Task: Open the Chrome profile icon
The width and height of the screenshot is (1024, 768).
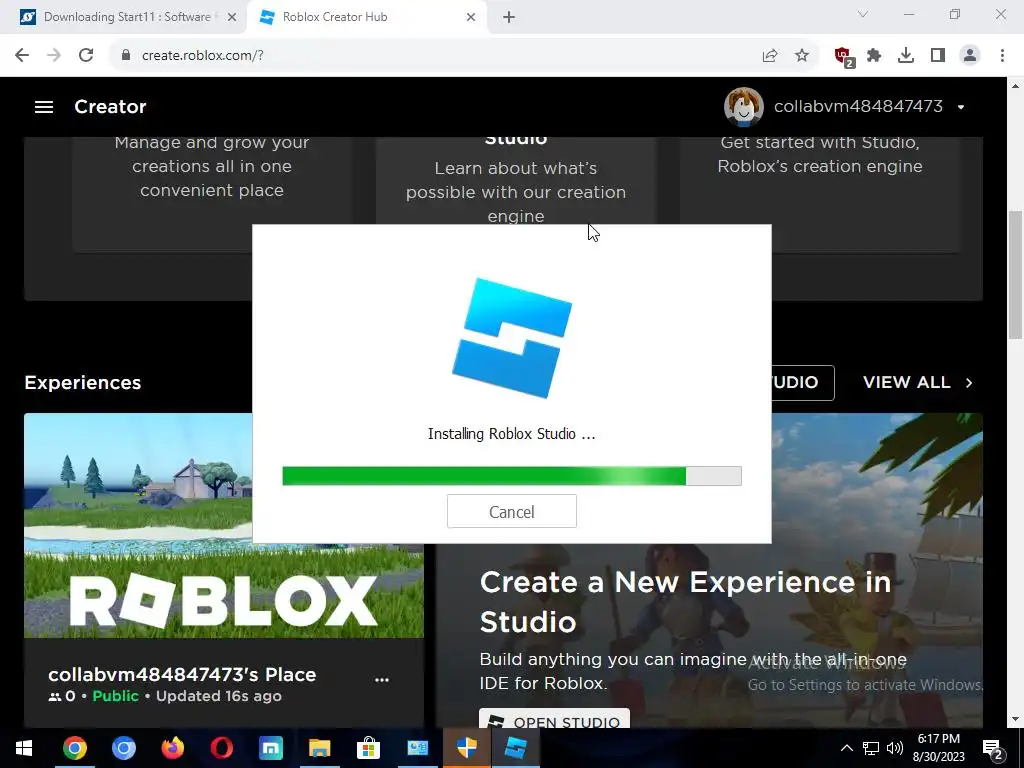Action: [x=970, y=56]
